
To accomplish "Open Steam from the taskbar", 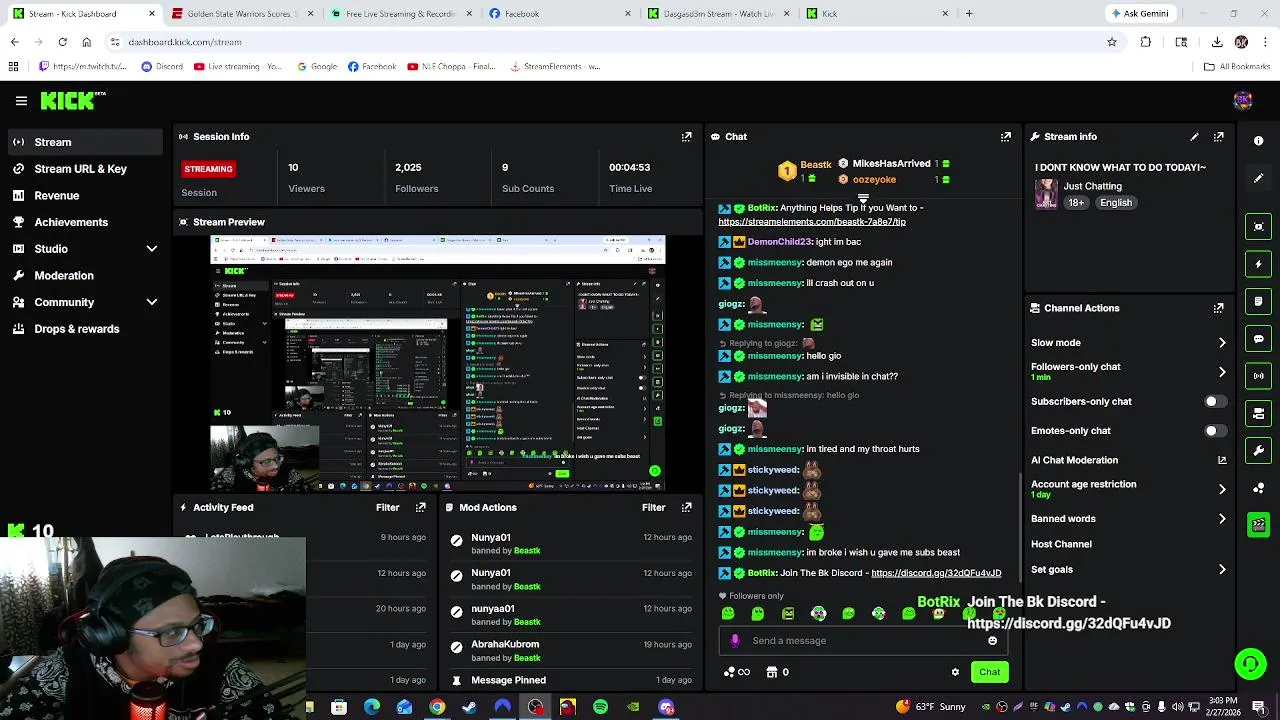I will pos(469,707).
